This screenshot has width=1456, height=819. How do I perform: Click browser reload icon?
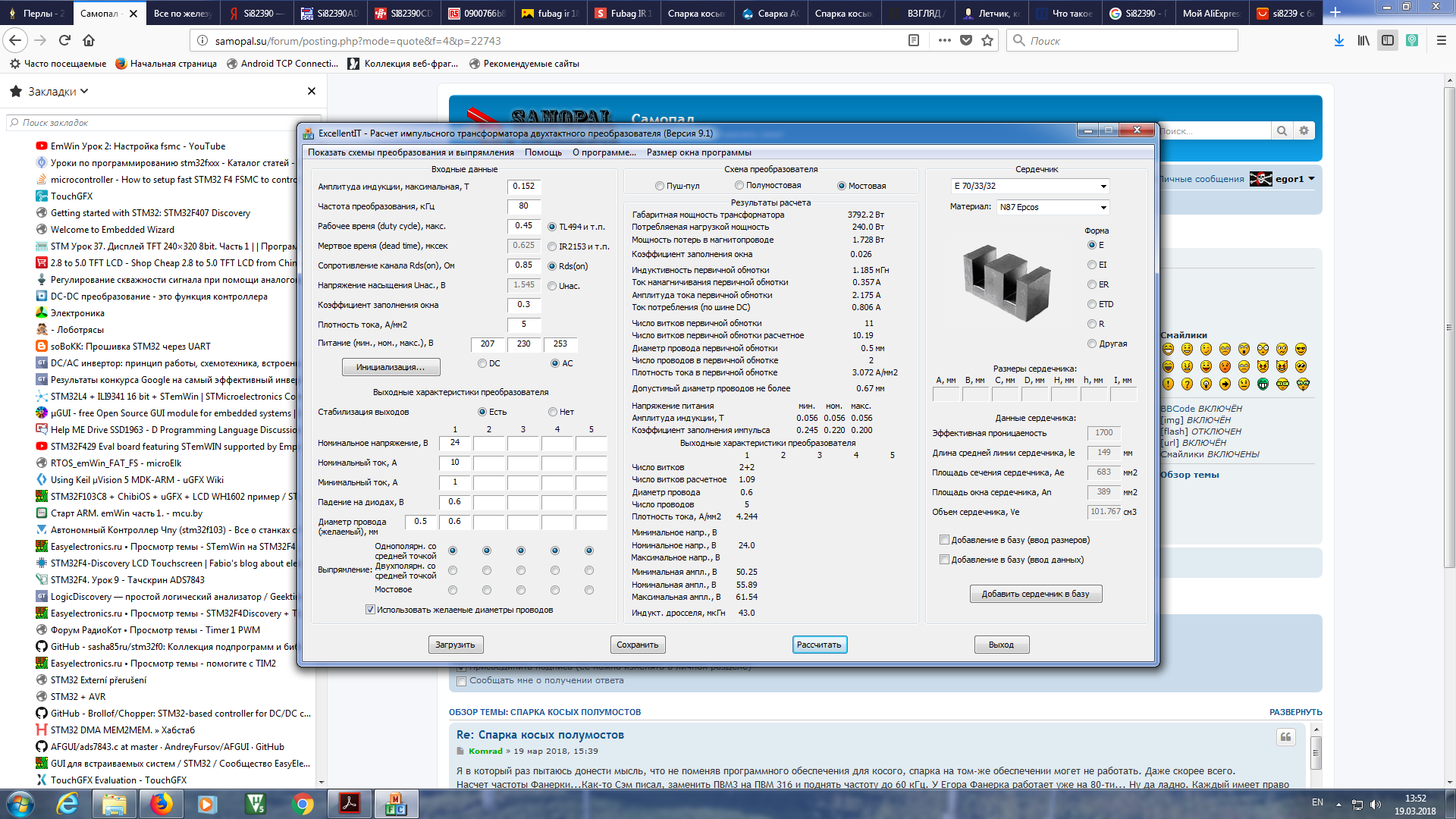64,40
